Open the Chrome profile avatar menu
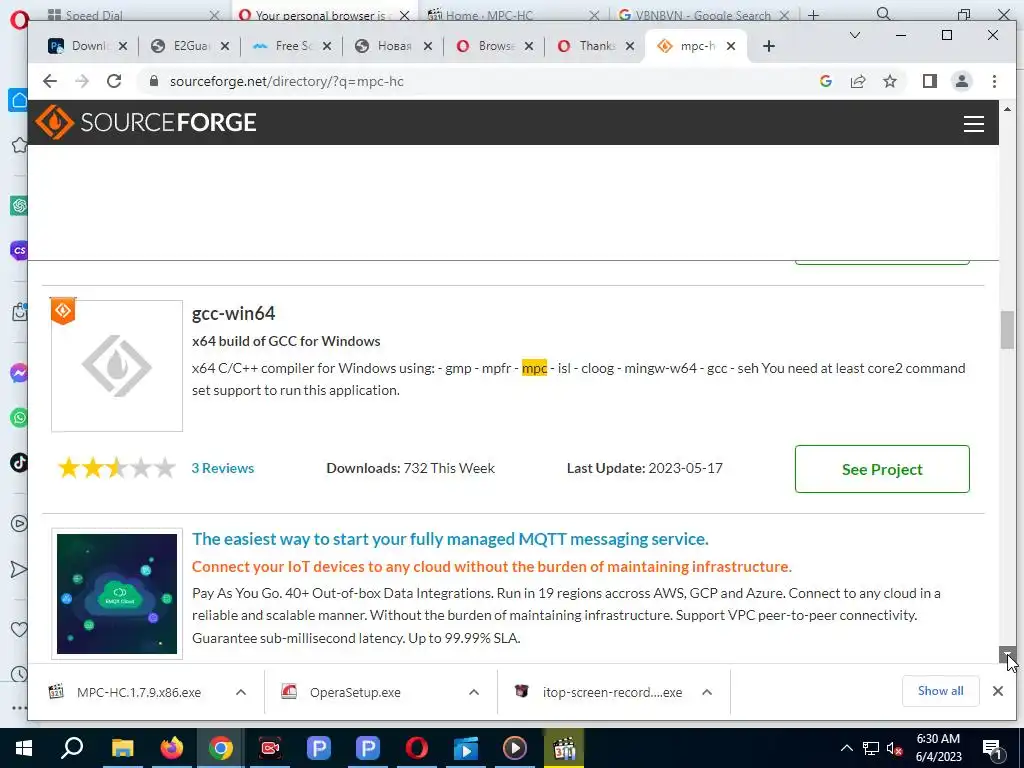This screenshot has height=768, width=1024. coord(961,81)
